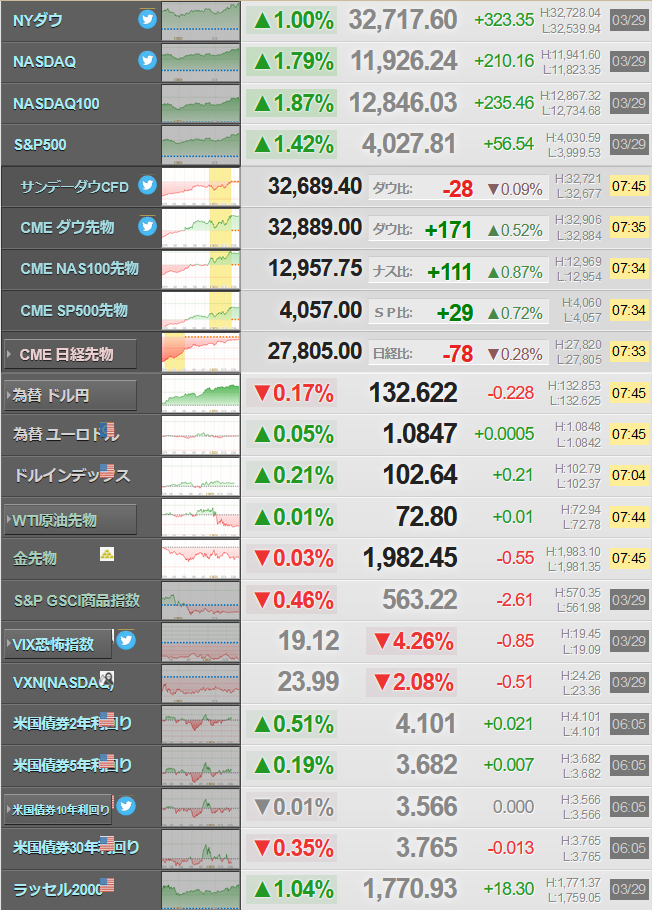The width and height of the screenshot is (652, 910).
Task: Open the S&P500 link
Action: (x=40, y=145)
